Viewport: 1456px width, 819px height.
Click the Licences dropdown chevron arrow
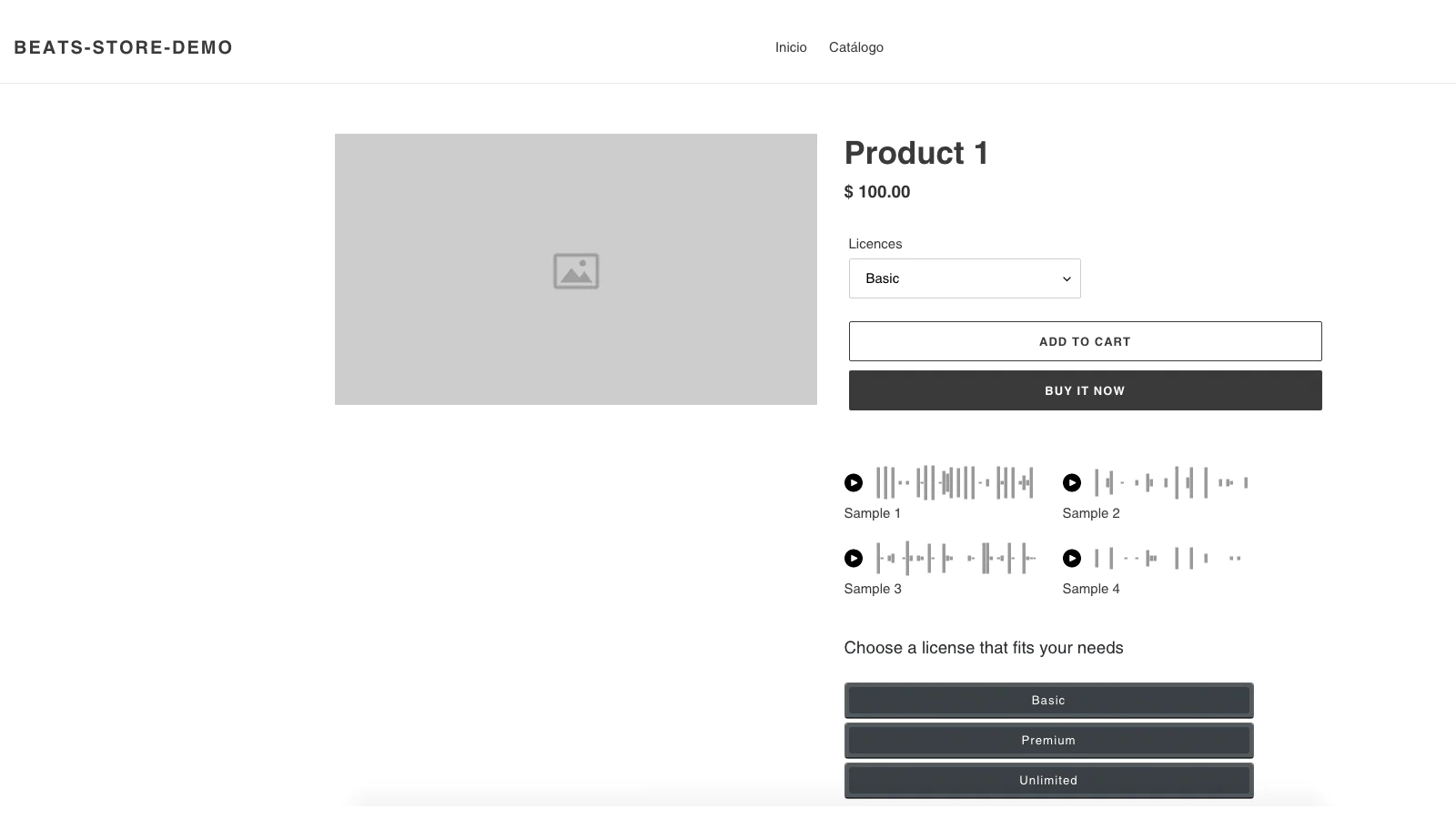tap(1067, 278)
